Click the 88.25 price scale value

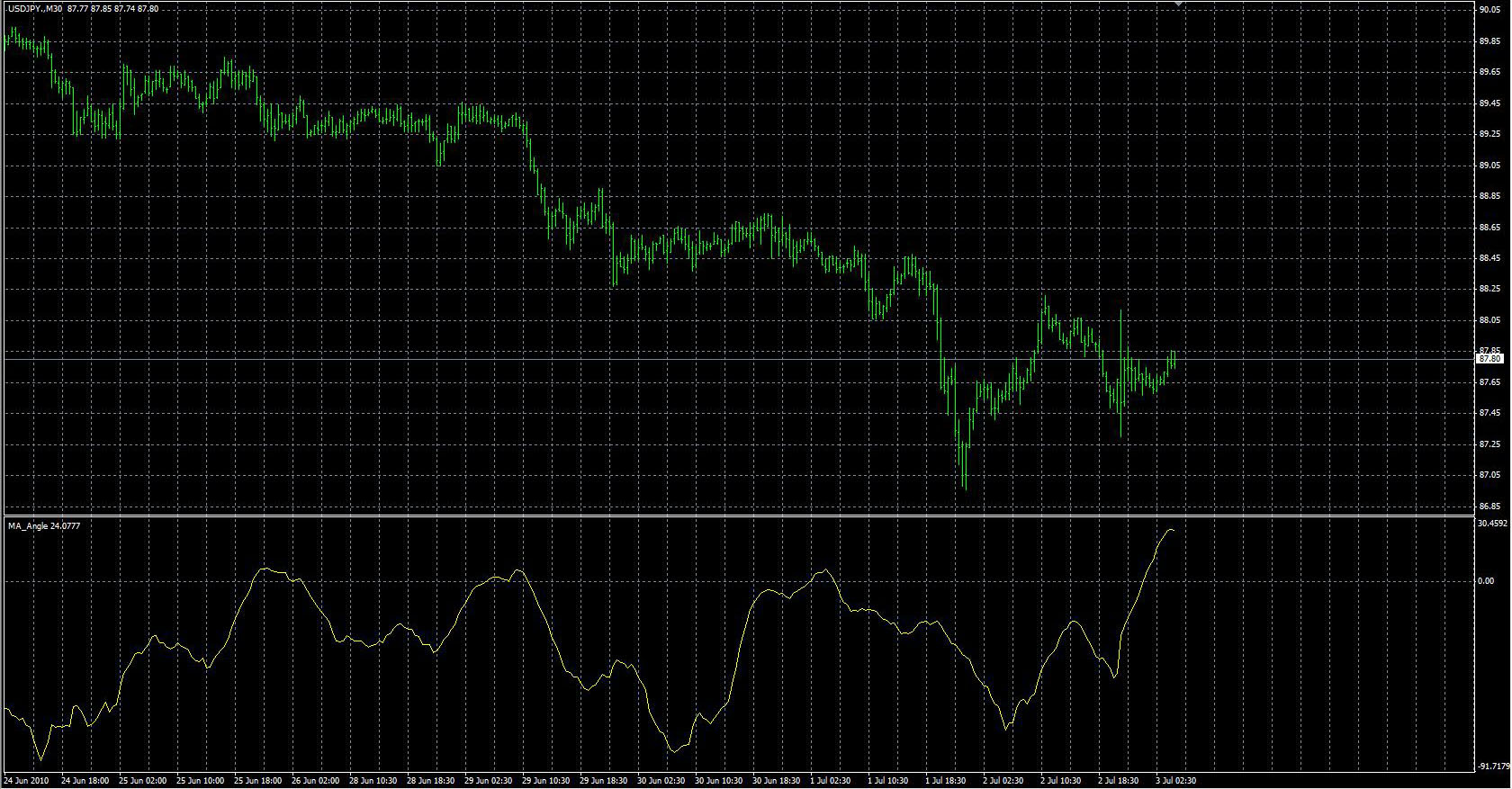click(1489, 290)
